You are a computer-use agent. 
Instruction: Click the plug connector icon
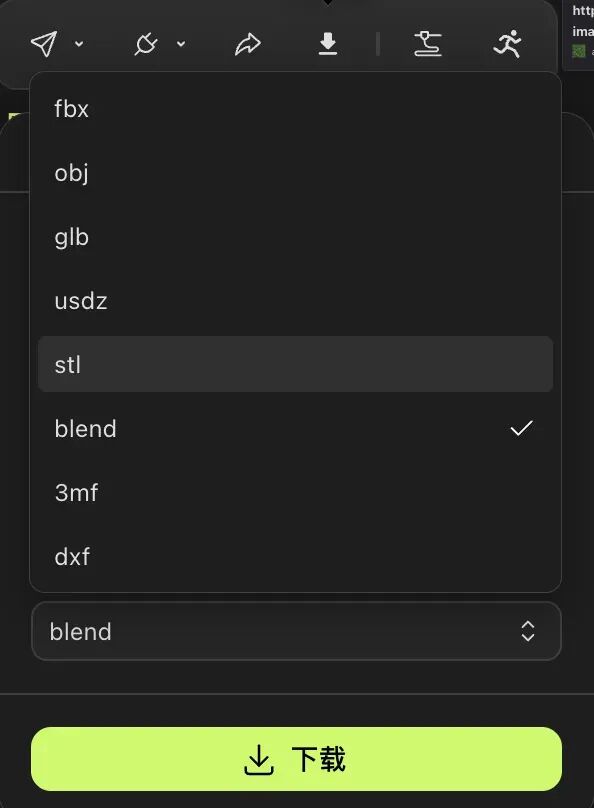[146, 44]
